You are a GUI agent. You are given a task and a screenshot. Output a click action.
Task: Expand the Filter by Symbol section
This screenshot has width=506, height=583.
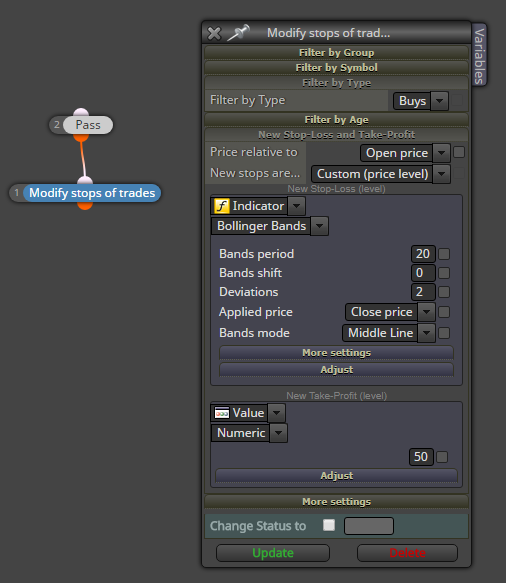[336, 67]
